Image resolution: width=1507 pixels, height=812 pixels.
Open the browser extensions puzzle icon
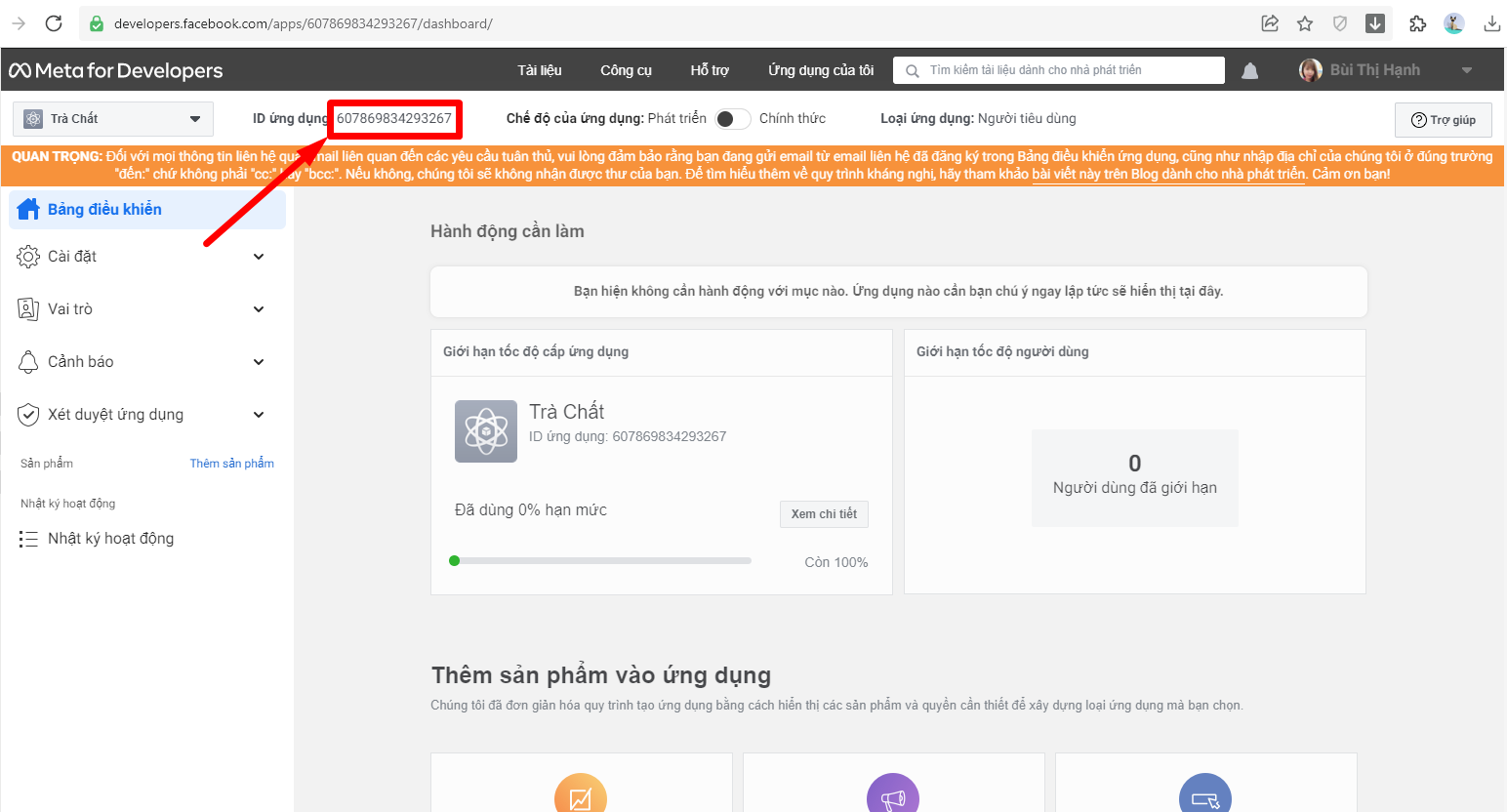coord(1417,23)
